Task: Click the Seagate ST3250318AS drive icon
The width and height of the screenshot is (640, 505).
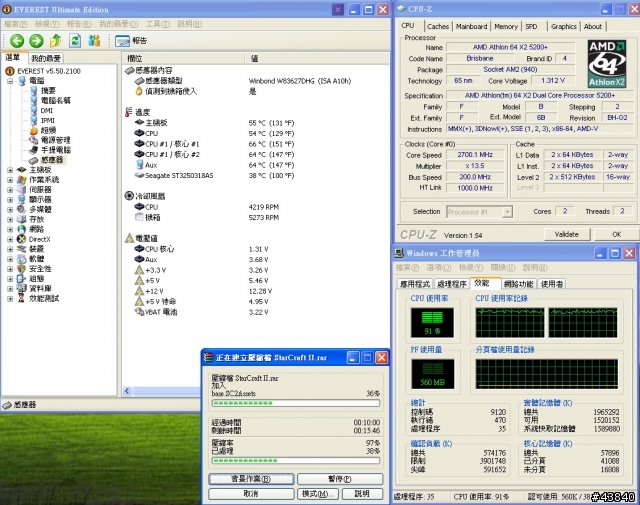Action: (139, 176)
